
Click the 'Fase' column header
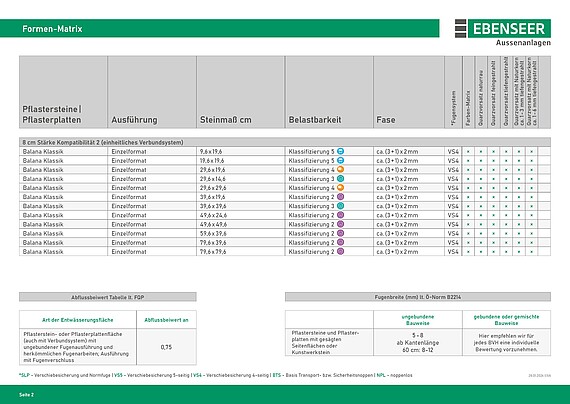click(x=386, y=120)
